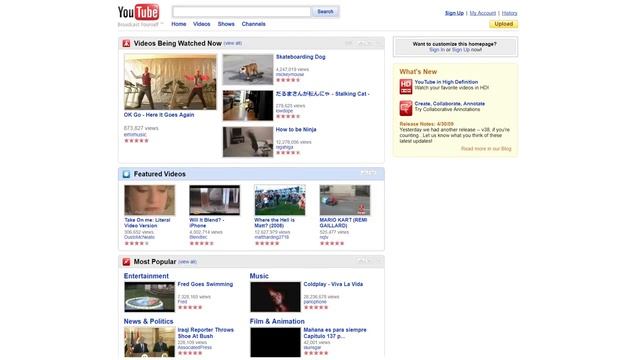Click the News & Politics category heading
This screenshot has width=640, height=360.
click(149, 322)
